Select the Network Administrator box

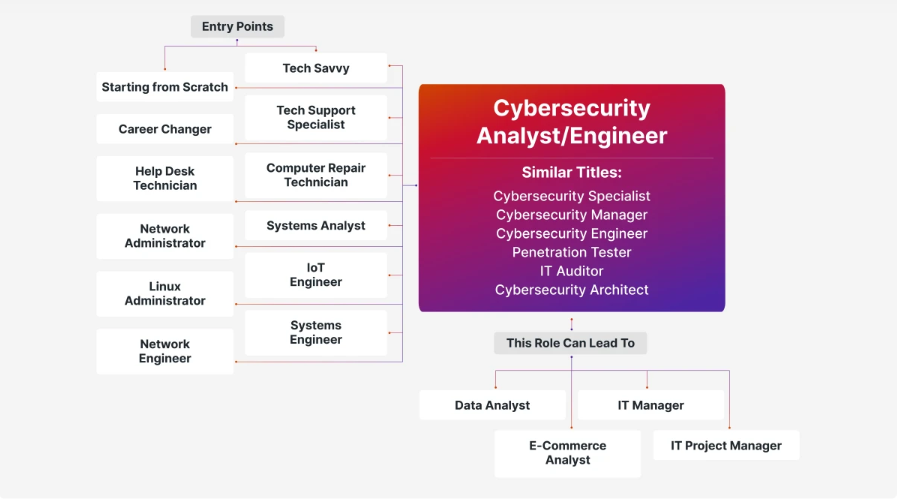[x=165, y=236]
